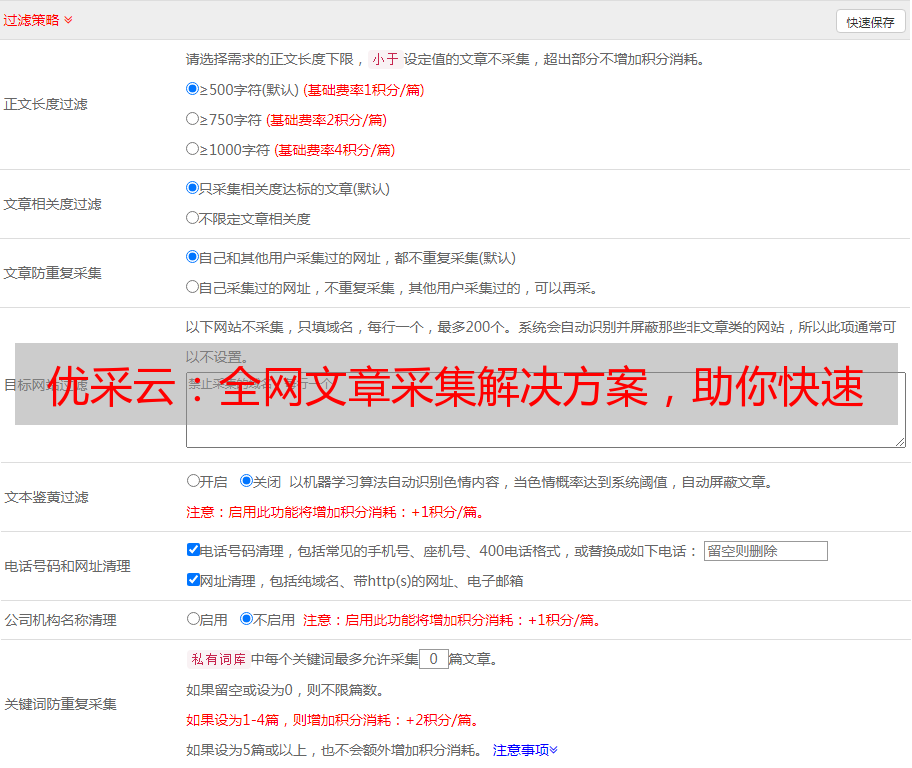Image resolution: width=912 pixels, height=768 pixels.
Task: Click the 快速保存 button
Action: pyautogui.click(x=870, y=22)
